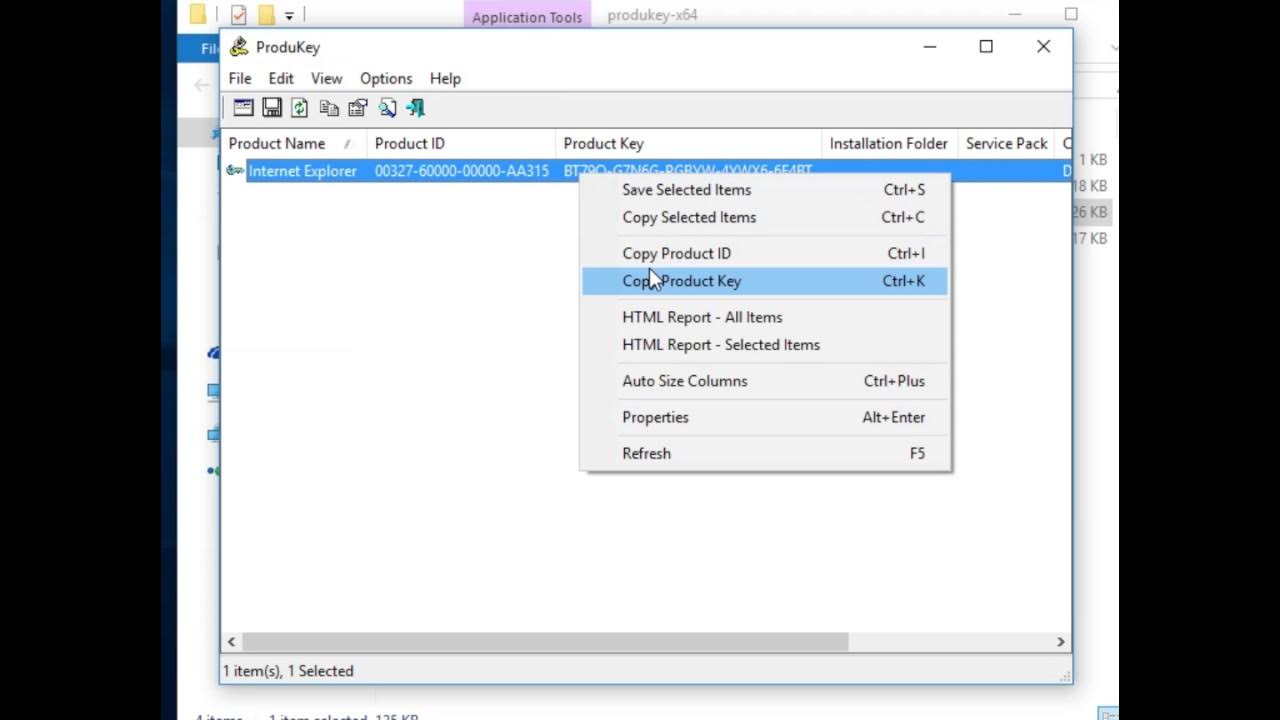Viewport: 1280px width, 720px height.
Task: Click the Save floppy disk toolbar icon
Action: pos(272,108)
